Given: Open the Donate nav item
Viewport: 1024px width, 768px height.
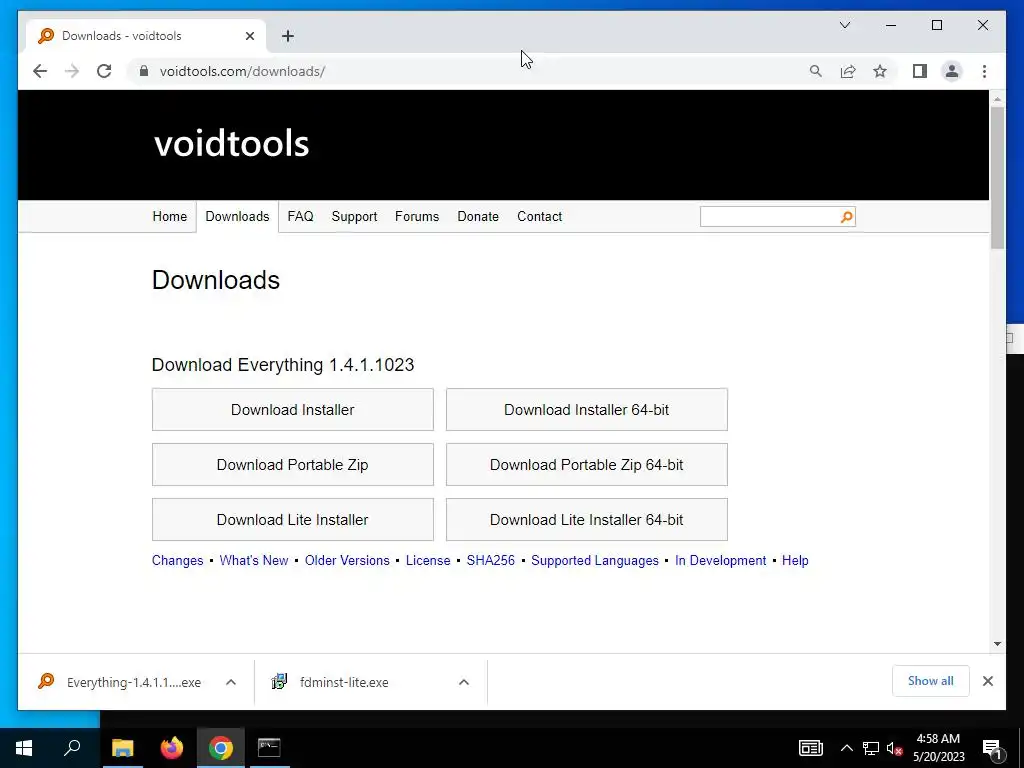Looking at the screenshot, I should [478, 216].
